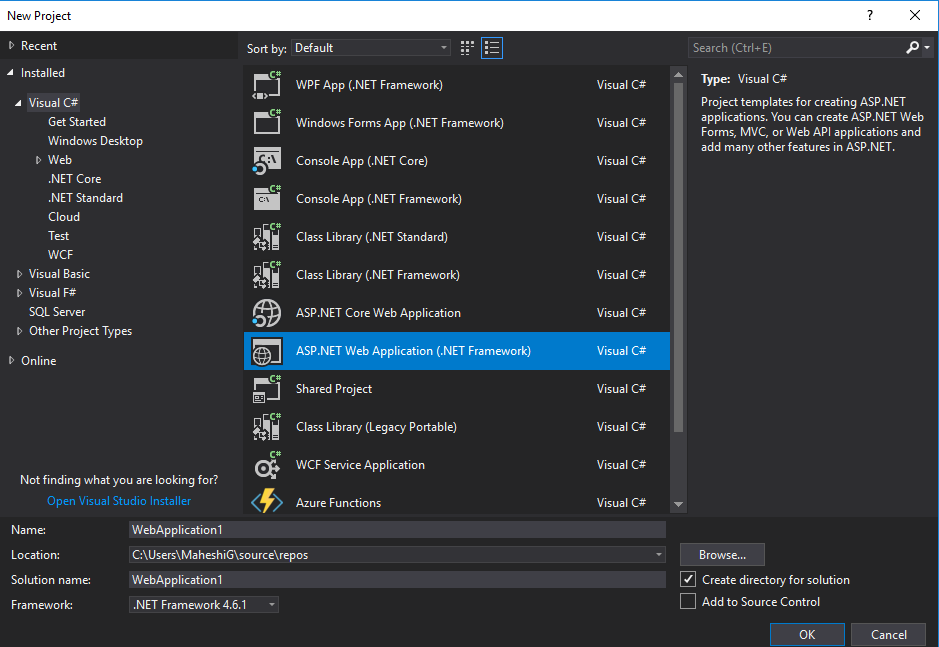The width and height of the screenshot is (939, 647).
Task: Click the Browse button
Action: click(x=722, y=554)
